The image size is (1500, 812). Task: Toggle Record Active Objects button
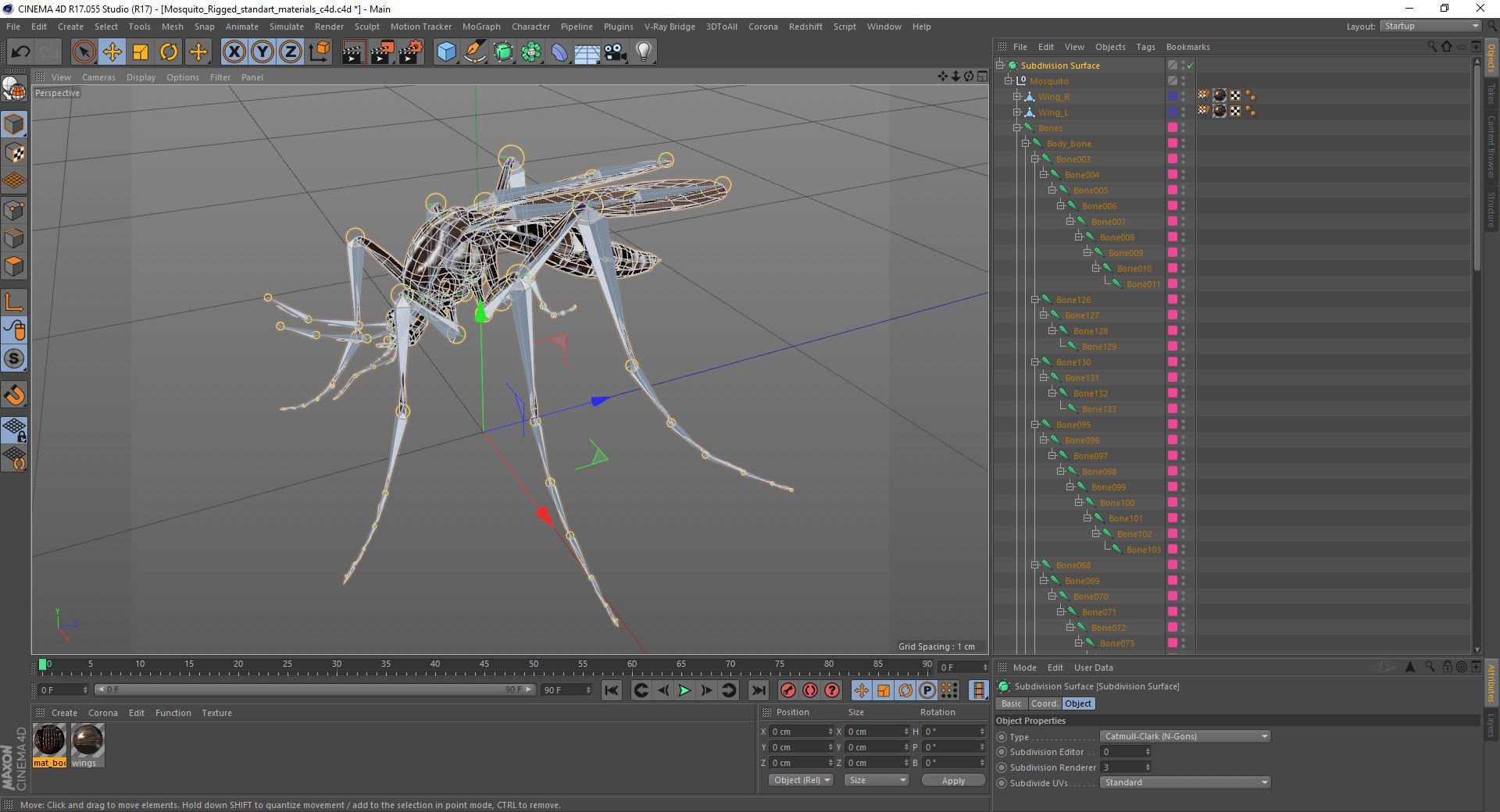(x=787, y=690)
